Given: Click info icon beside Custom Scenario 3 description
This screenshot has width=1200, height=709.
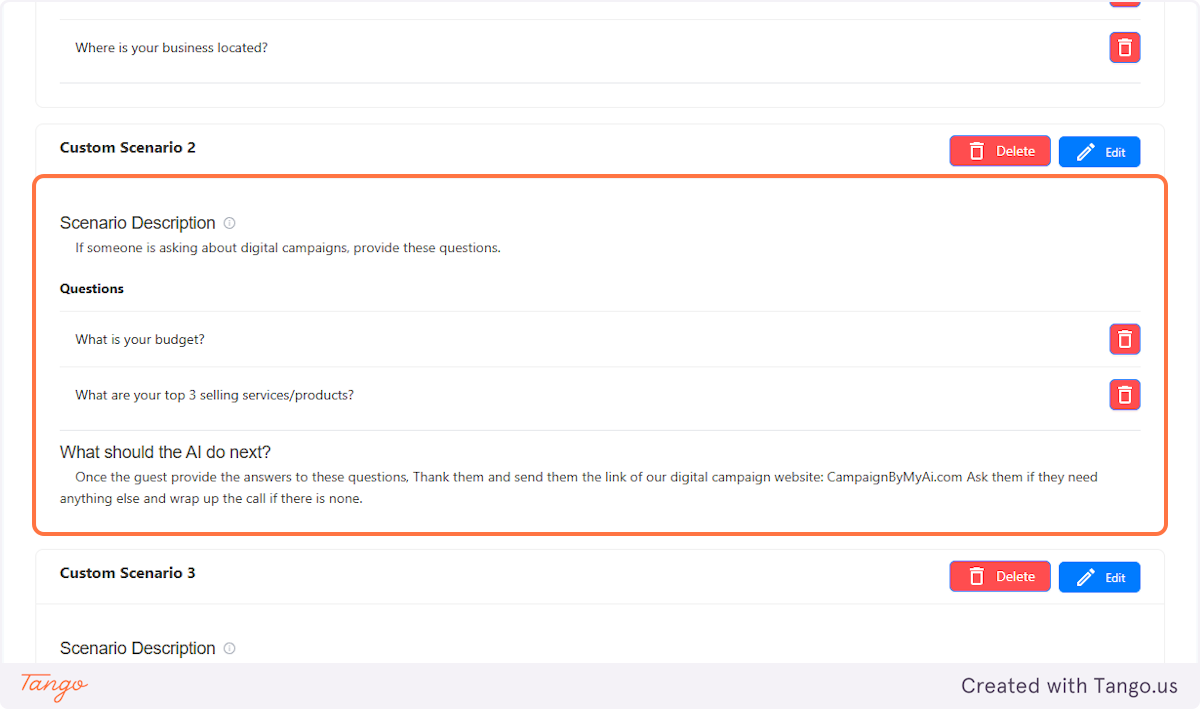Looking at the screenshot, I should [x=229, y=648].
